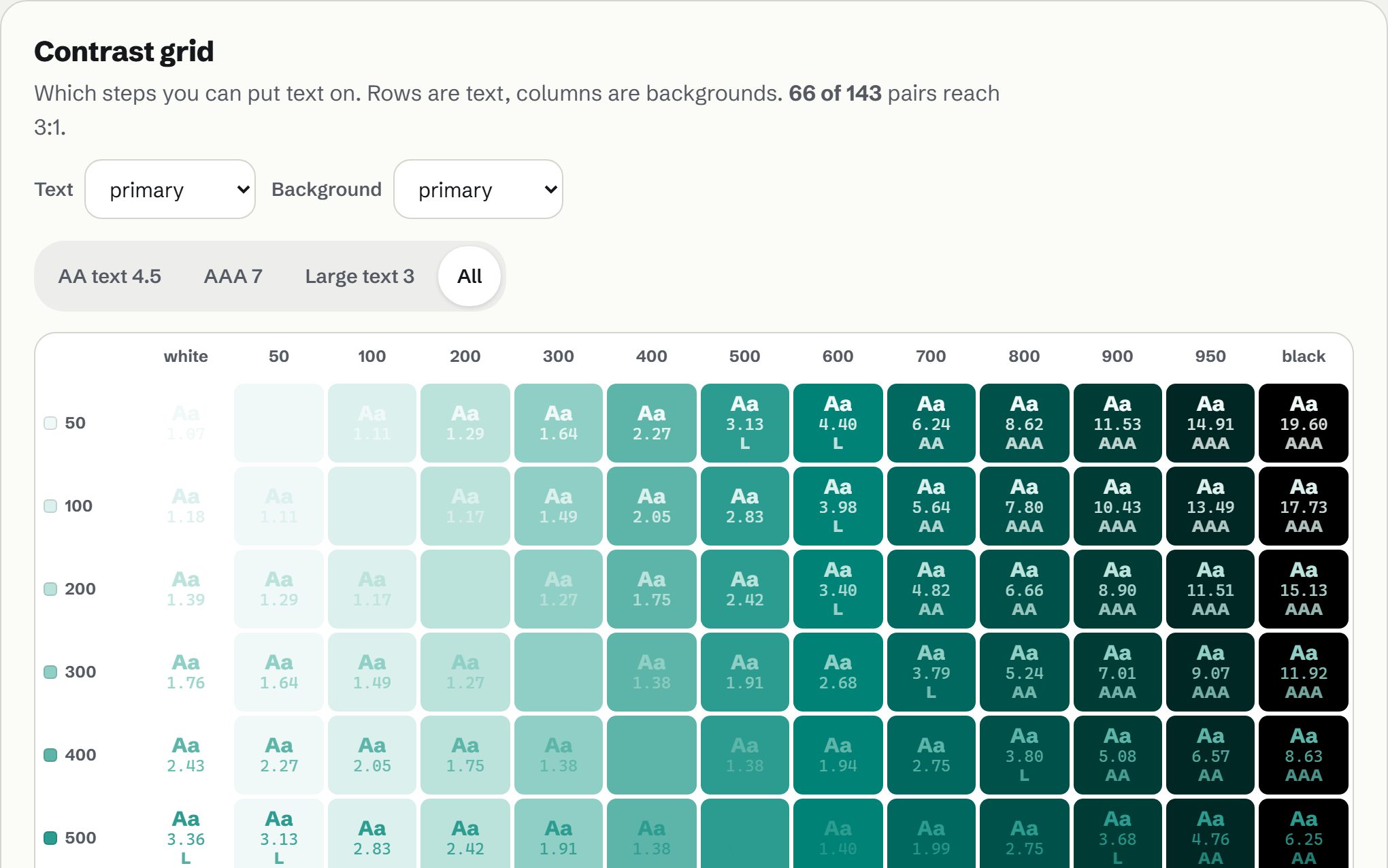Image resolution: width=1388 pixels, height=868 pixels.
Task: Choose the Large text 3 filter
Action: 359,276
